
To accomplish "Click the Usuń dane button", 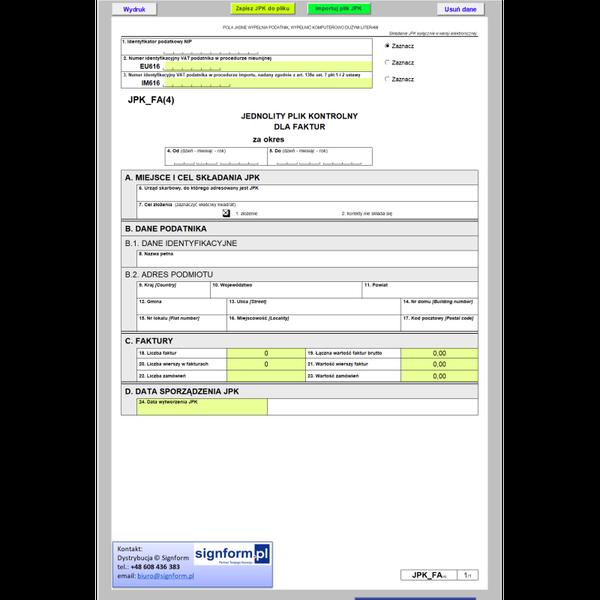I will pyautogui.click(x=460, y=9).
